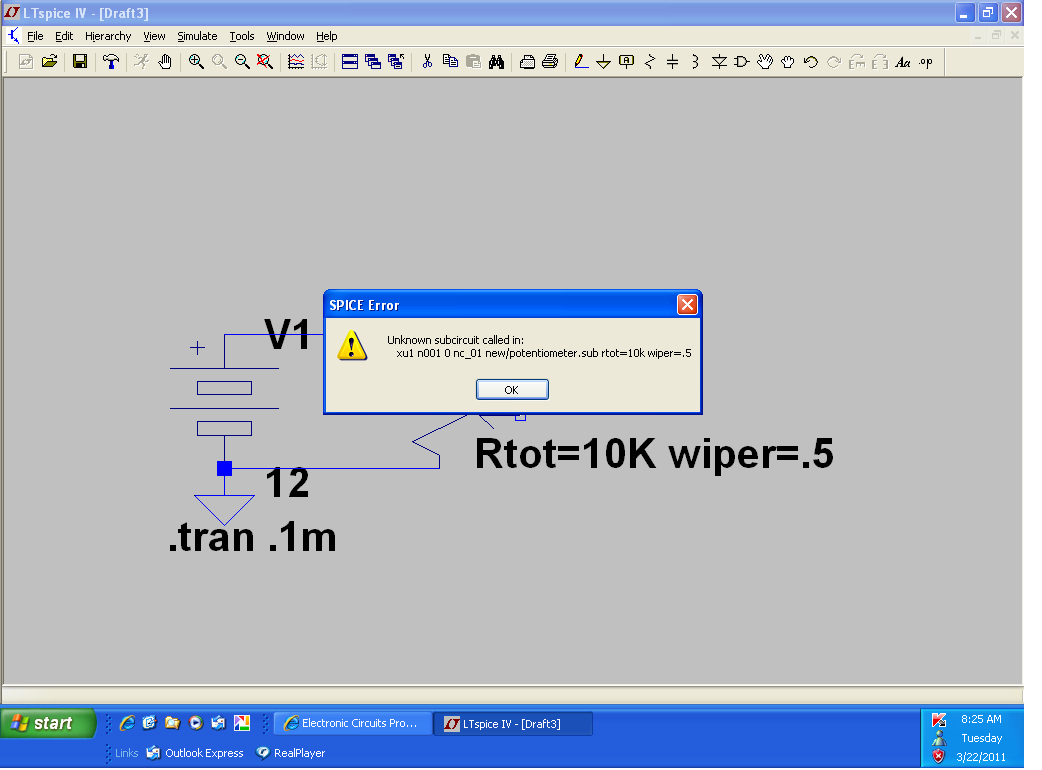Place a capacitor from the toolbar
1042x770 pixels.
pyautogui.click(x=673, y=62)
